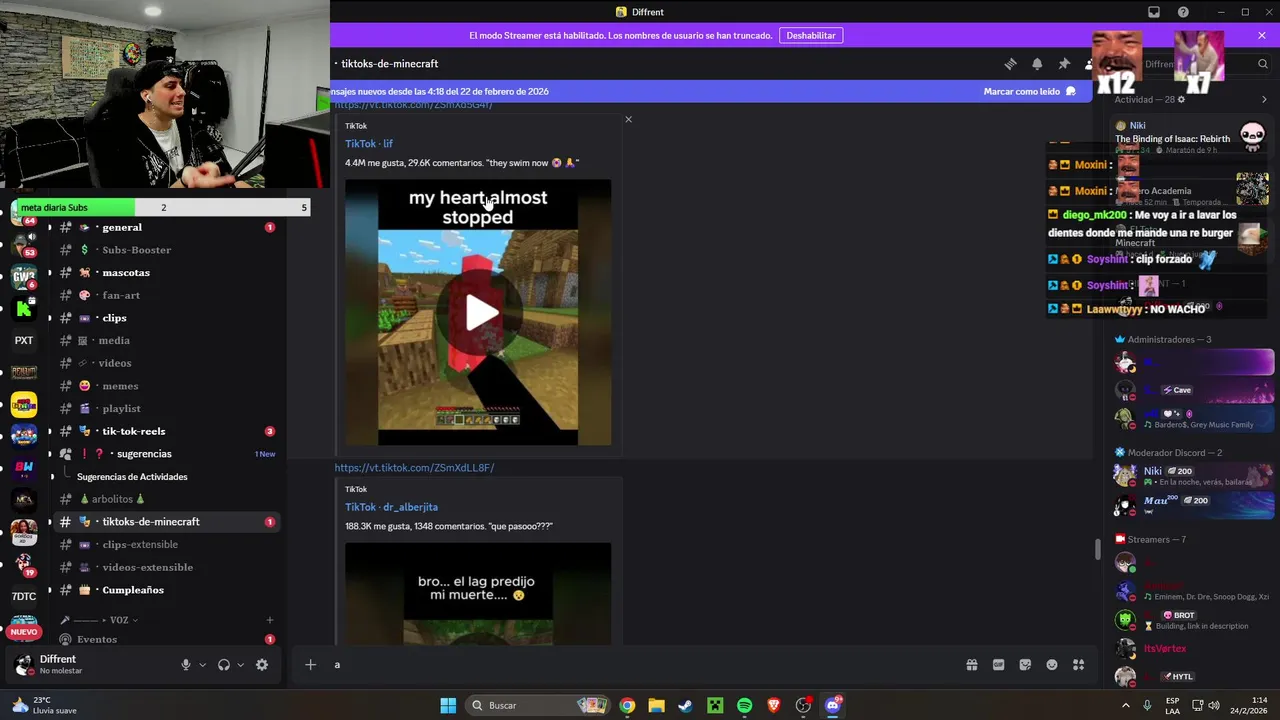
Task: Open the BW server icon
Action: pyautogui.click(x=24, y=467)
